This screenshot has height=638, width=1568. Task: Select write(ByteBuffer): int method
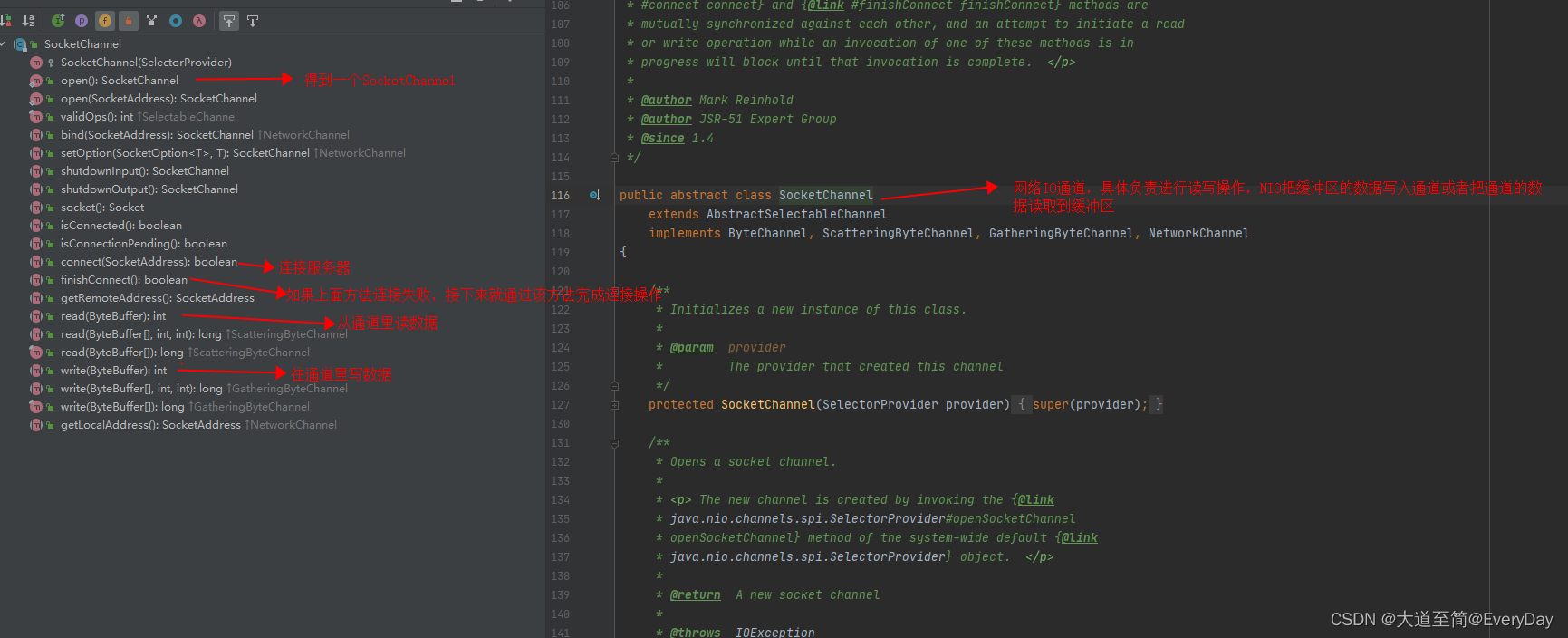click(114, 370)
